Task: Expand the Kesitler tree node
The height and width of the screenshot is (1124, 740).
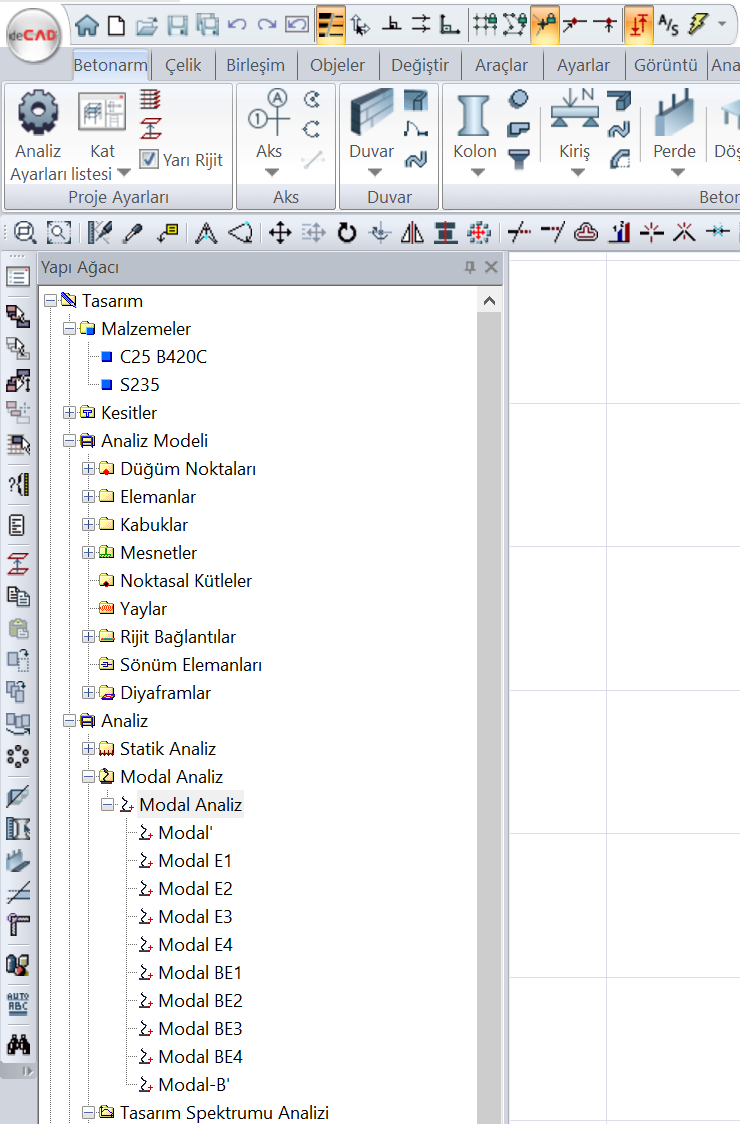Action: click(70, 413)
